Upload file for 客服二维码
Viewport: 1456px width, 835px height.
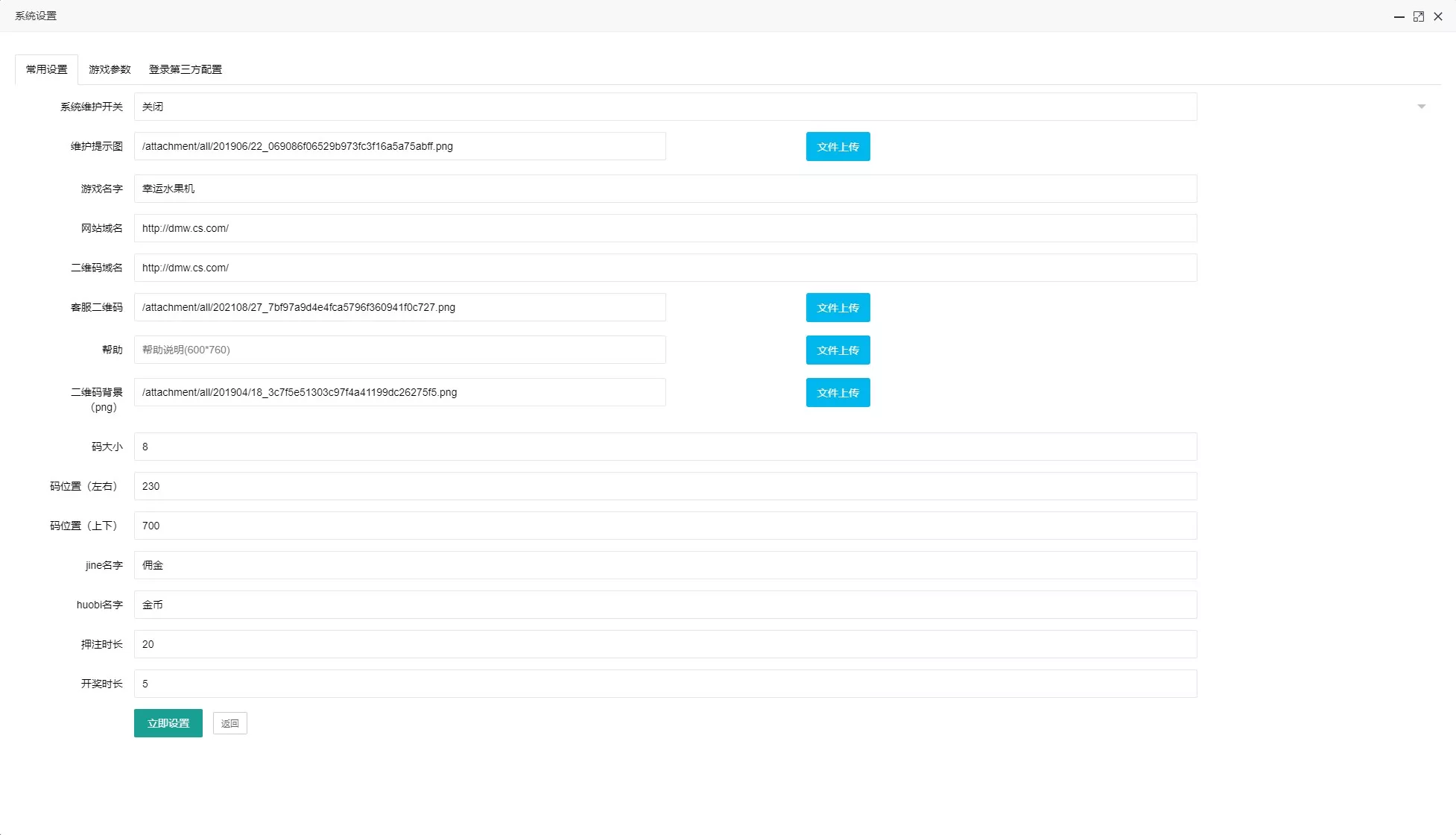[x=838, y=308]
